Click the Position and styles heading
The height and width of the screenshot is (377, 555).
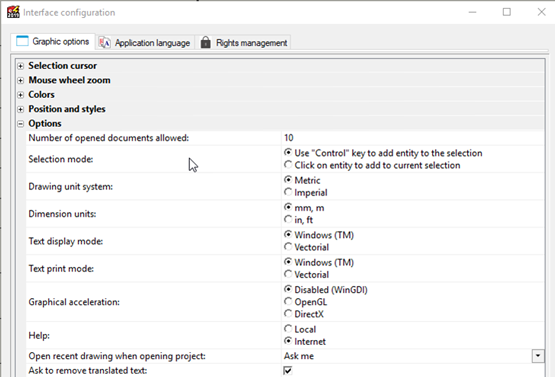pyautogui.click(x=67, y=109)
